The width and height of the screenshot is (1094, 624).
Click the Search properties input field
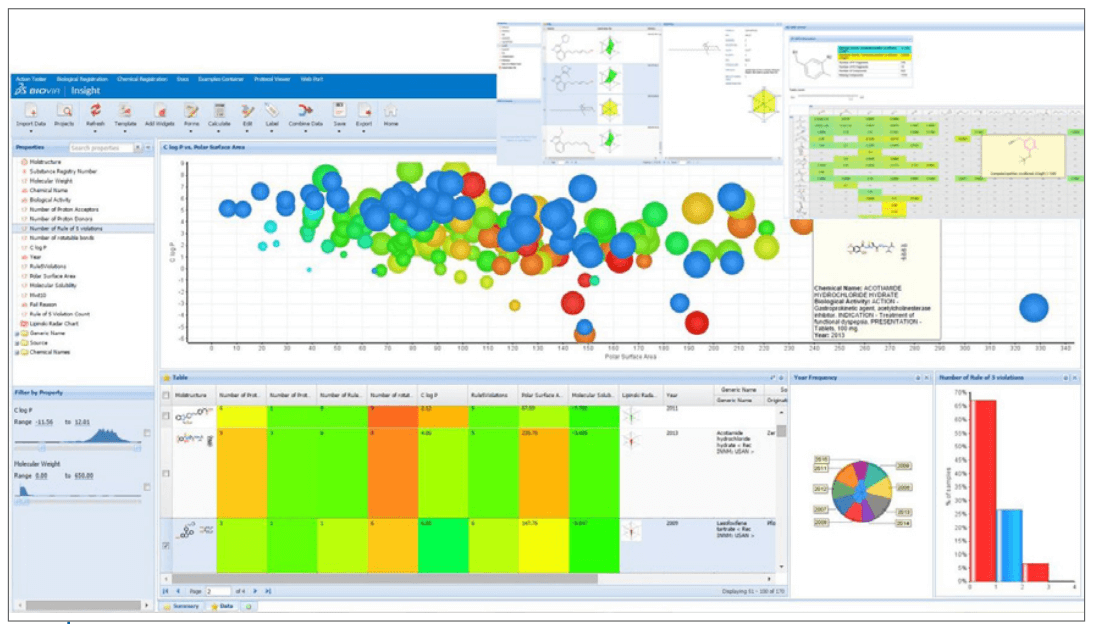pos(100,147)
